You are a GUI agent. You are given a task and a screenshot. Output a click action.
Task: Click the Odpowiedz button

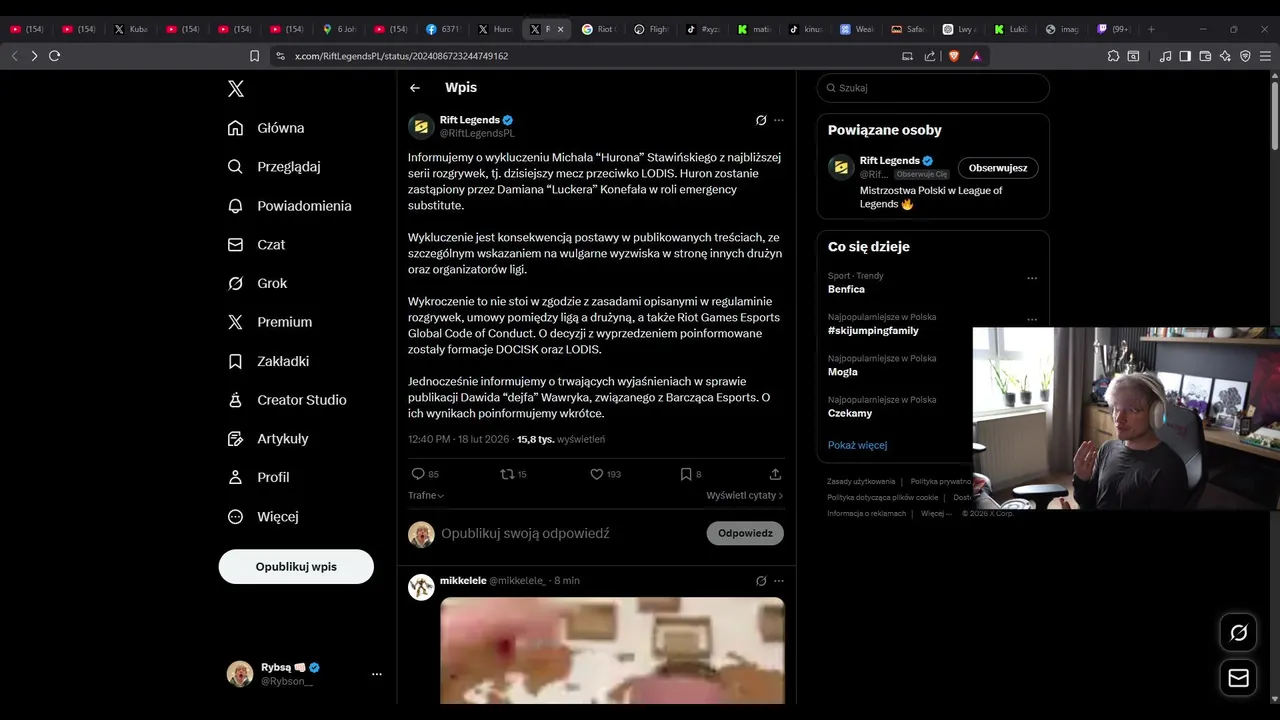coord(745,534)
